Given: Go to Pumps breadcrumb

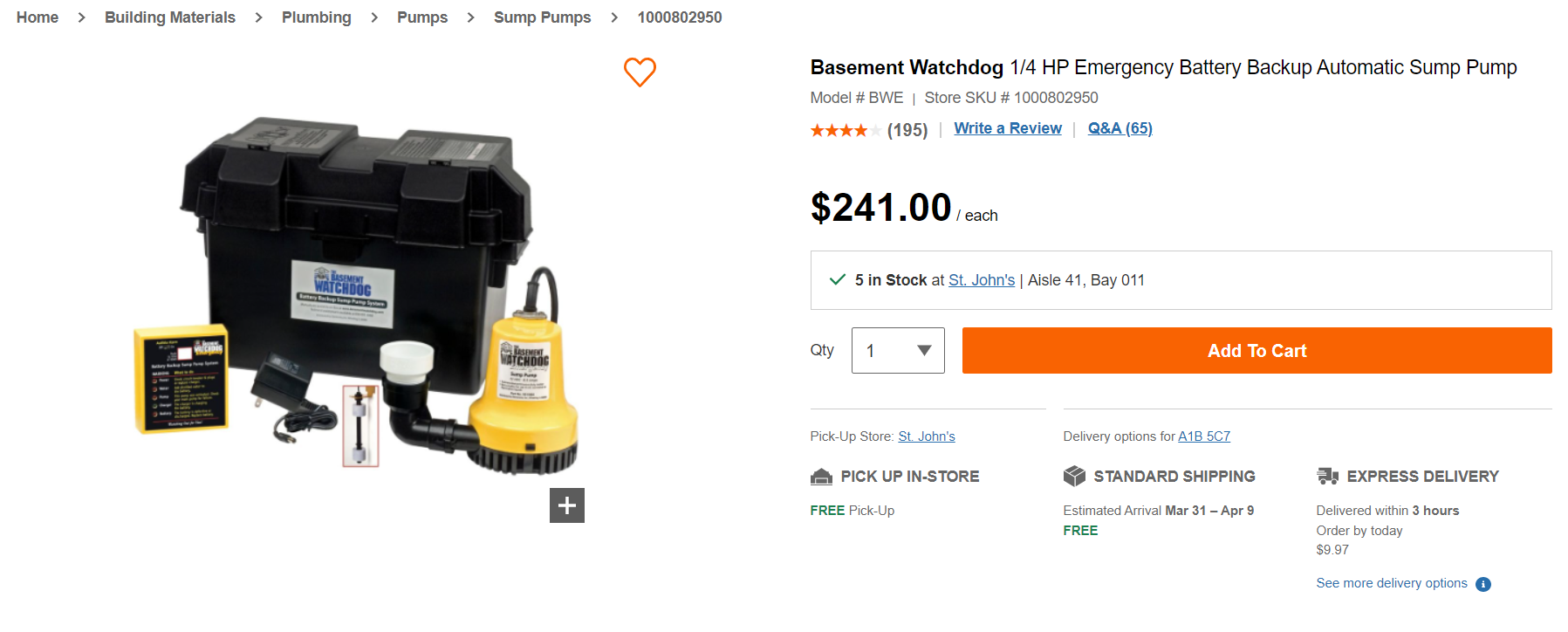Looking at the screenshot, I should pos(422,17).
